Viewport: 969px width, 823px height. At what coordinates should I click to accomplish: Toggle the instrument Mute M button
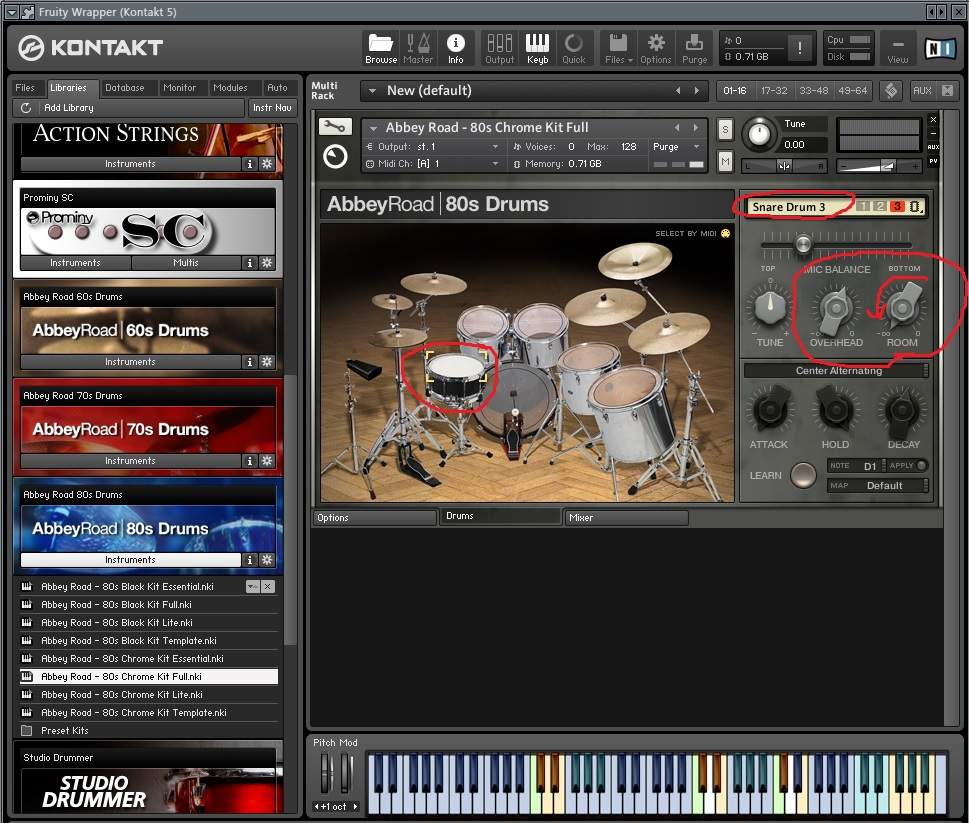point(725,161)
